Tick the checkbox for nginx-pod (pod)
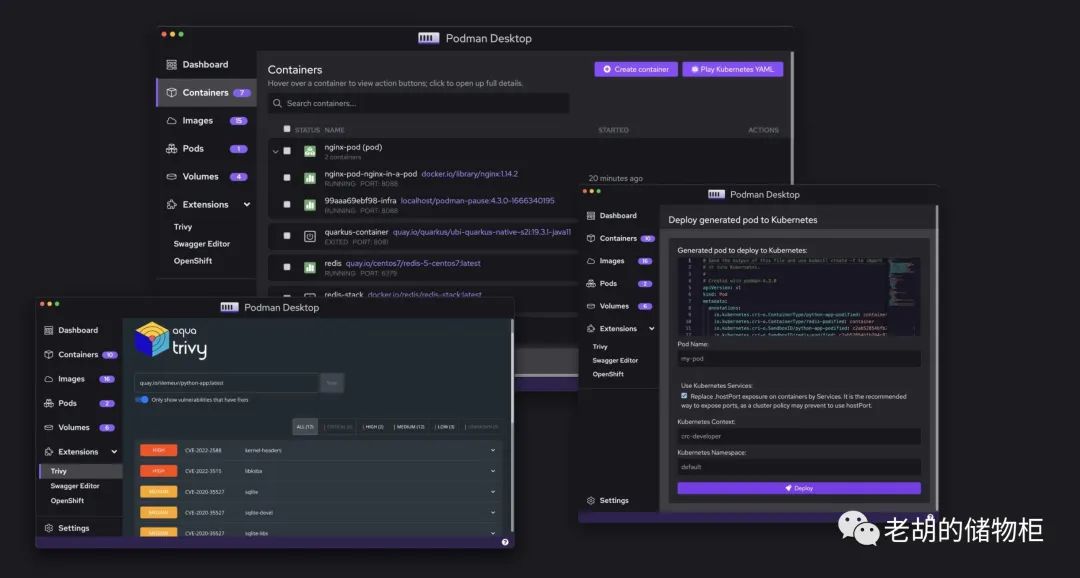 (x=287, y=151)
